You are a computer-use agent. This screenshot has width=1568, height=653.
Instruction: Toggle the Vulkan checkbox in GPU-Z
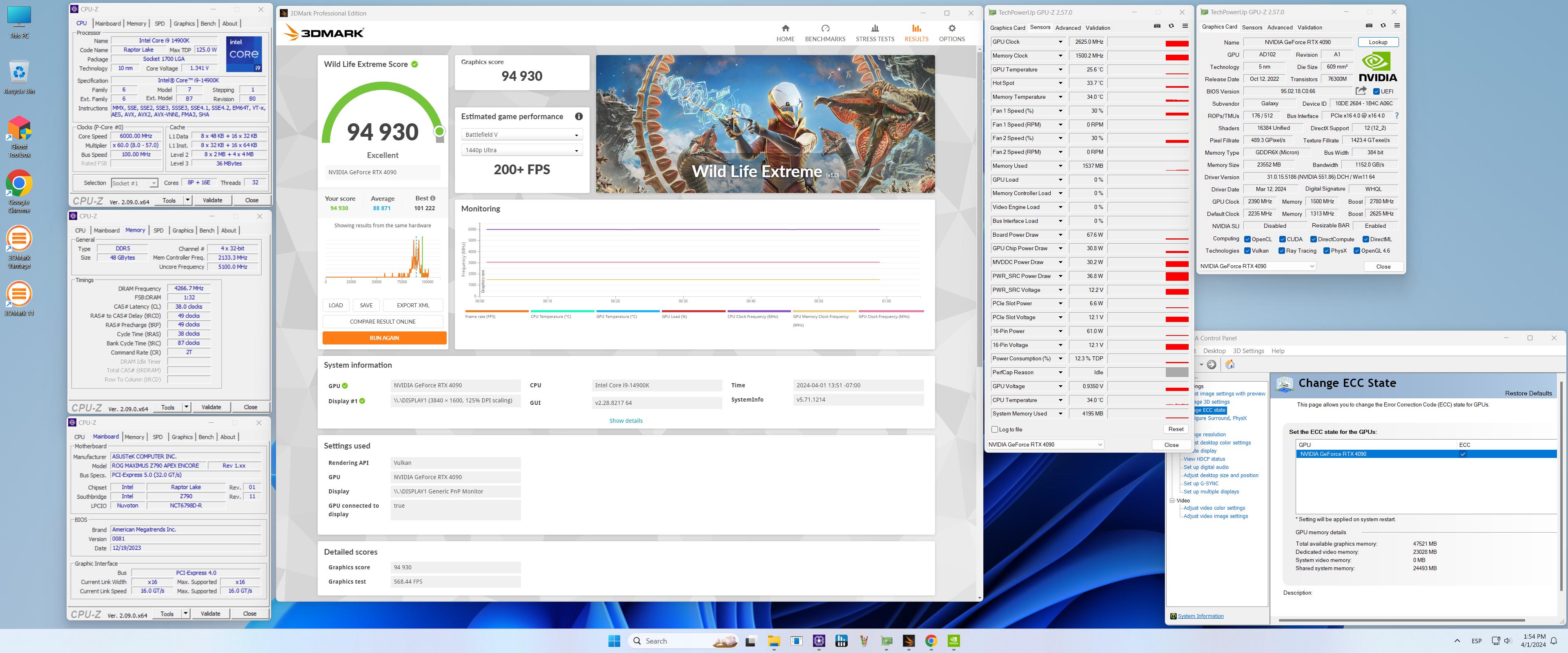[1247, 251]
